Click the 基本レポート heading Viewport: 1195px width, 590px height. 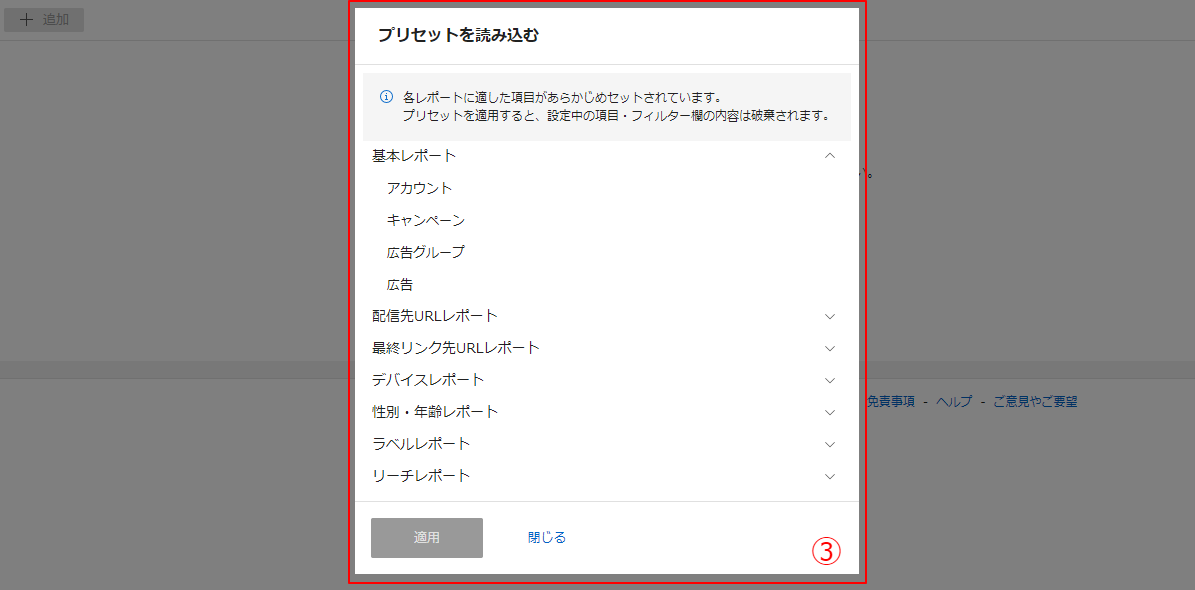414,156
